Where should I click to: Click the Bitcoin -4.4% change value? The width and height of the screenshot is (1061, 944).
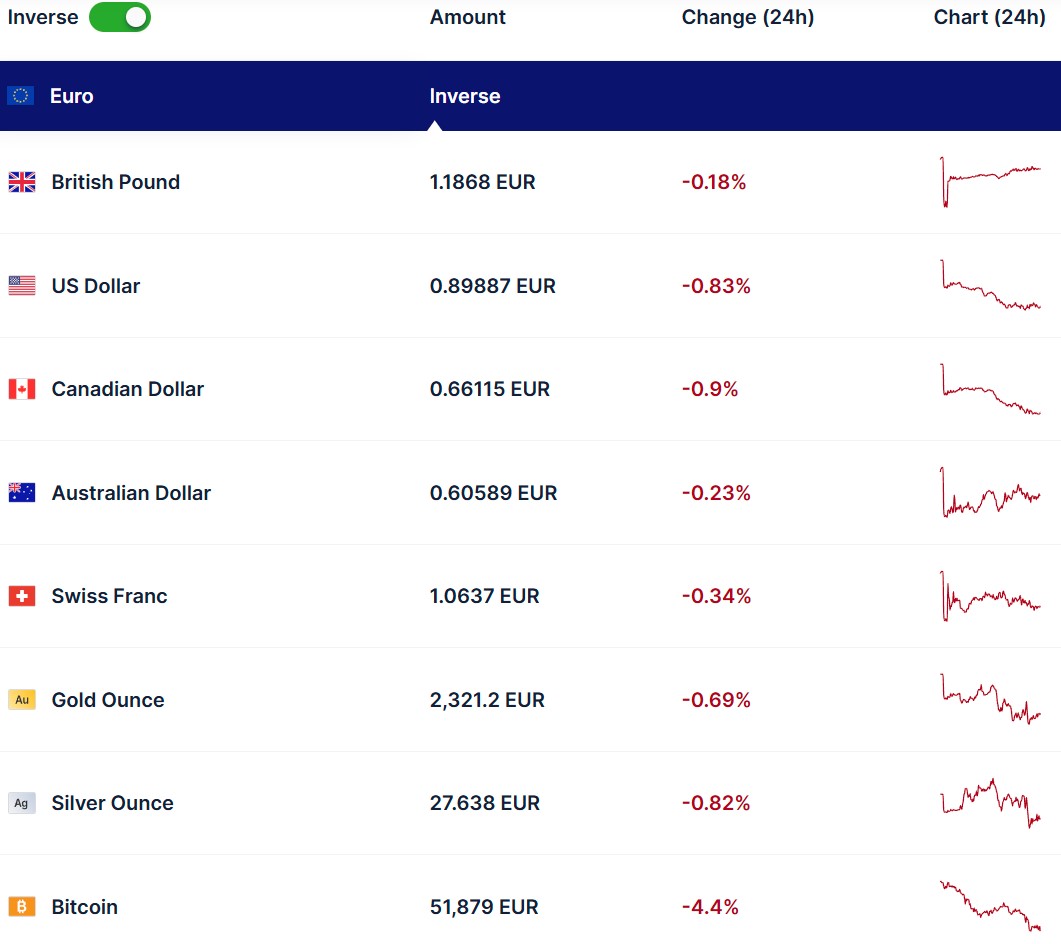710,907
